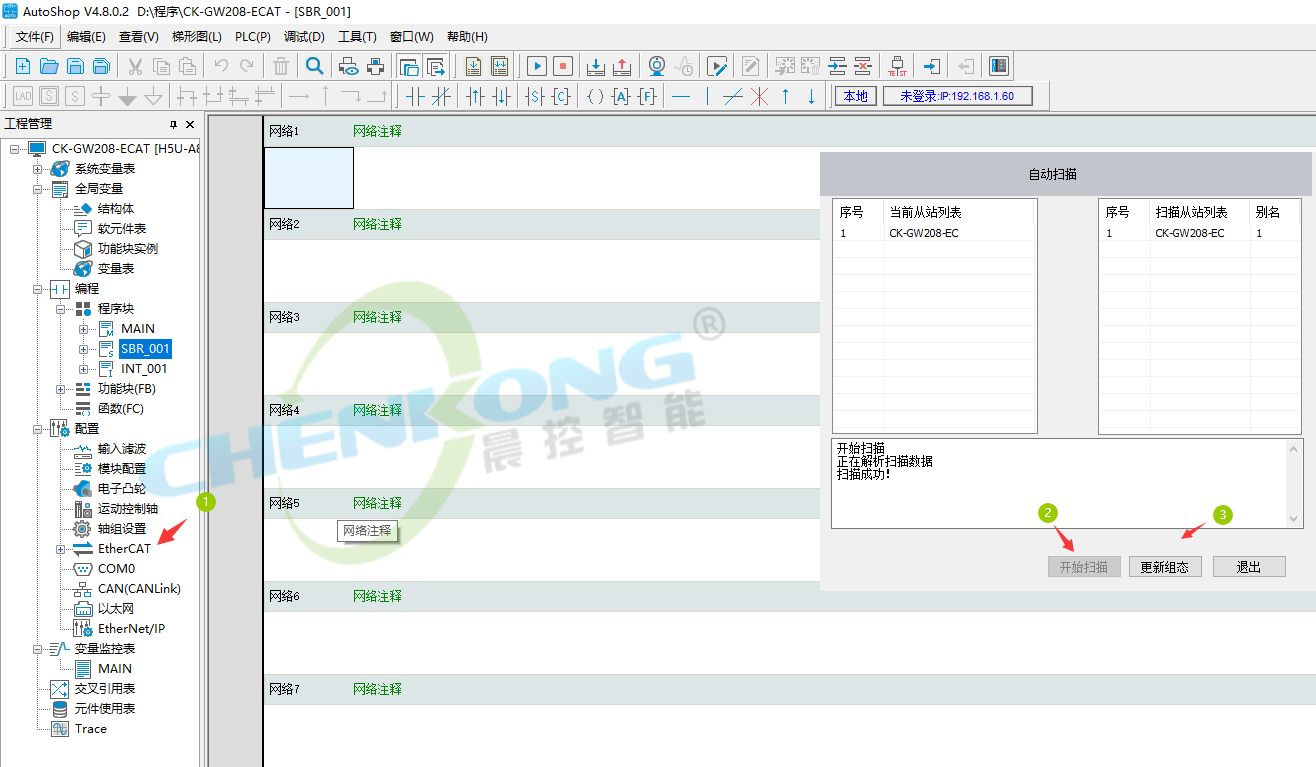Image resolution: width=1316 pixels, height=767 pixels.
Task: Click the communication TEST icon
Action: pyautogui.click(x=898, y=66)
